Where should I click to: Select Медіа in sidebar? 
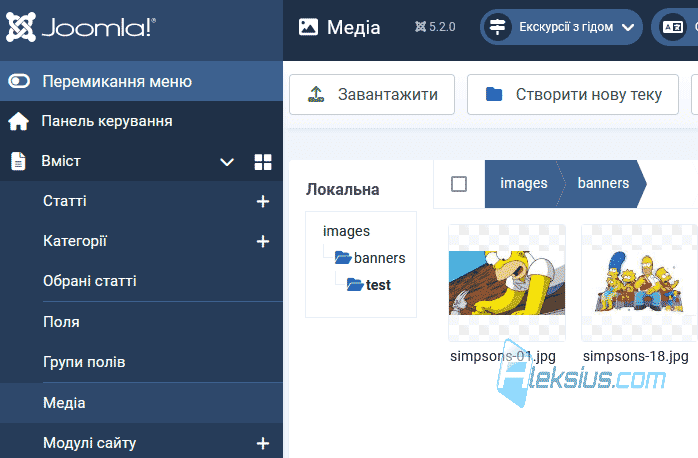141,403
